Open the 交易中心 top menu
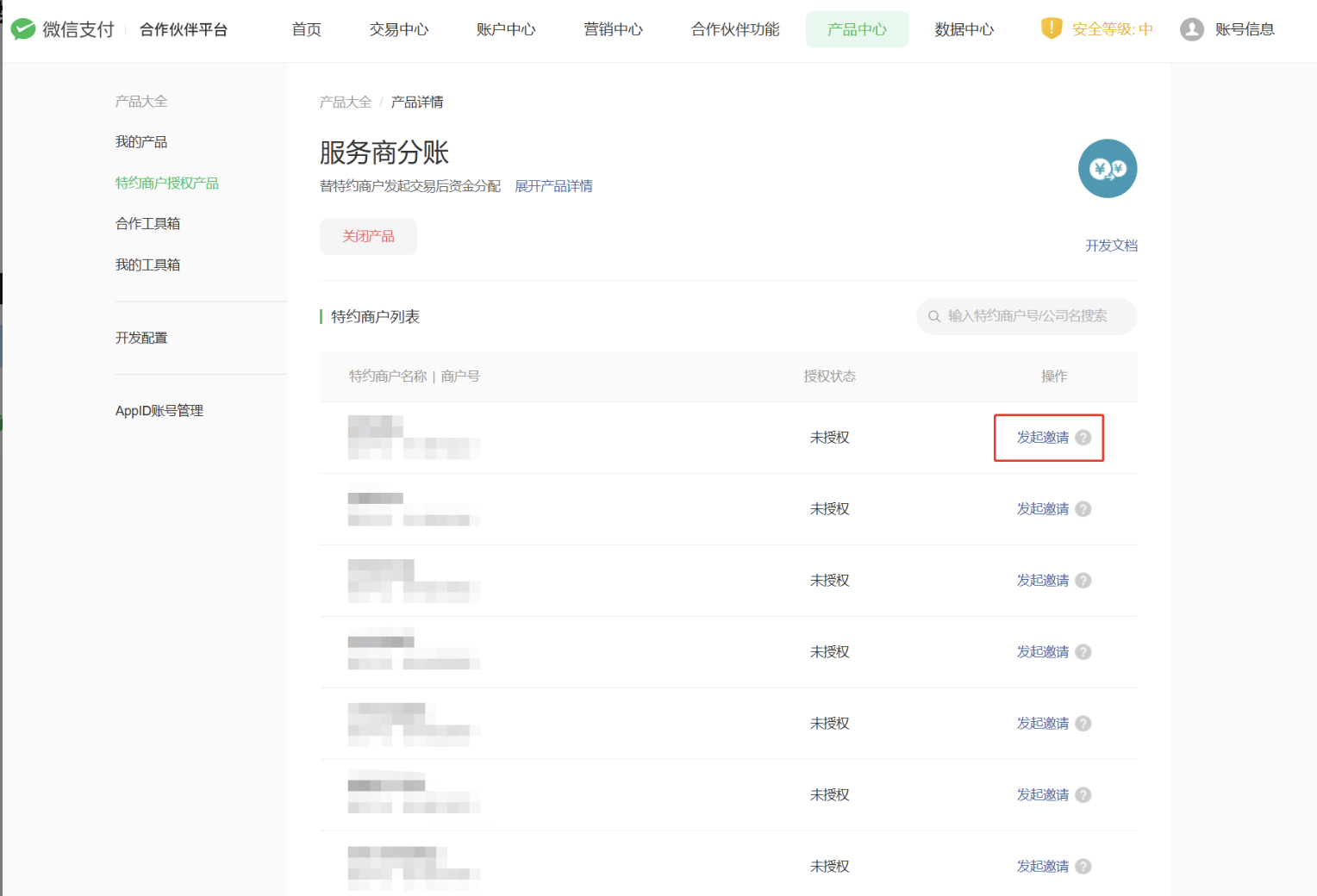 (399, 29)
